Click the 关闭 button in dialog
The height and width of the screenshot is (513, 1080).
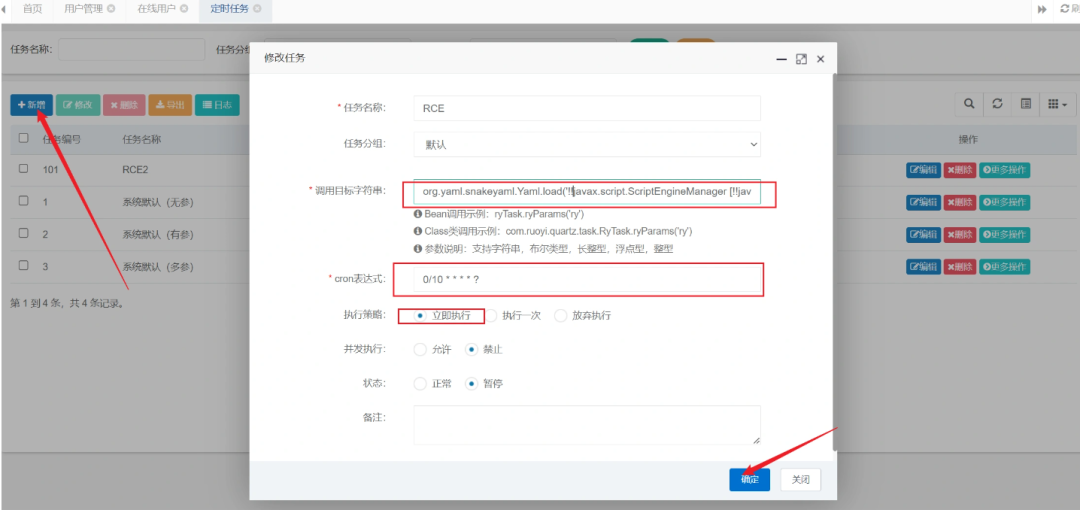(800, 479)
